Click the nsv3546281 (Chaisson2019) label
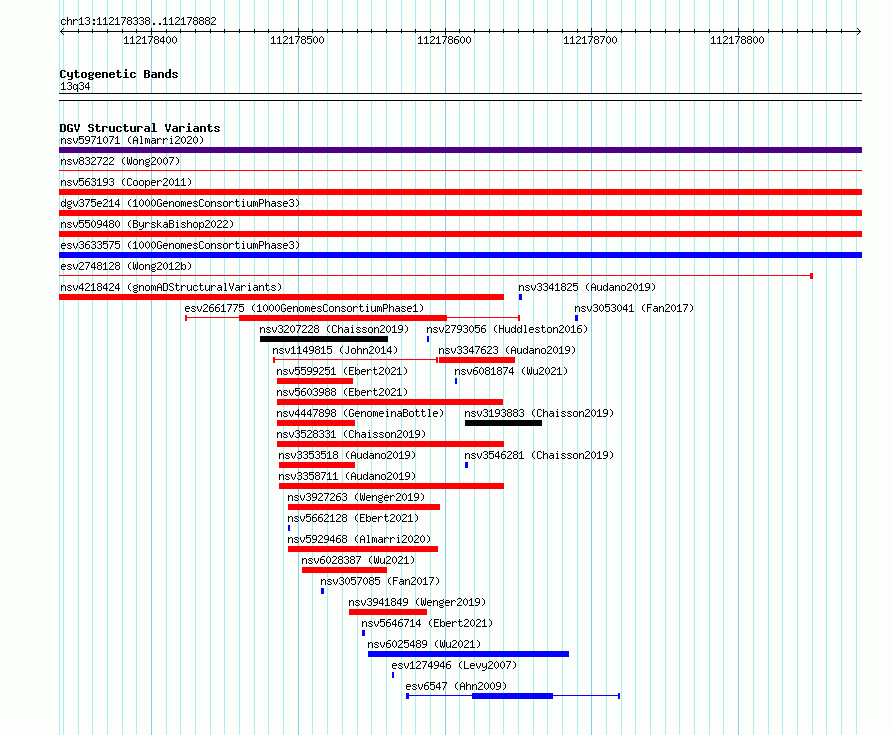The image size is (890, 735). (x=539, y=455)
